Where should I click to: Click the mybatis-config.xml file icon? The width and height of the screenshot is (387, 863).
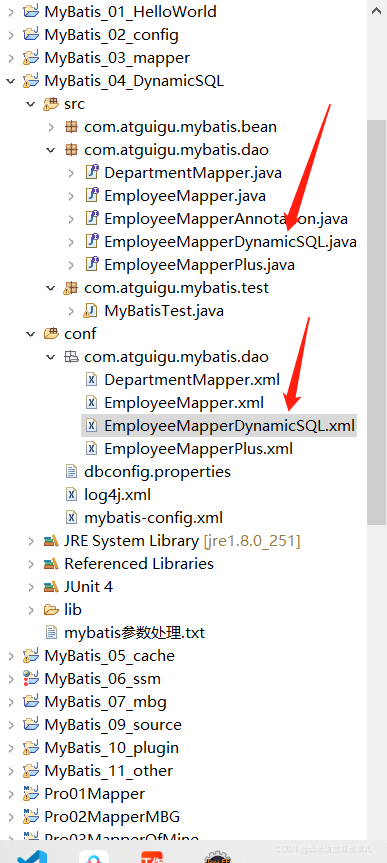click(72, 518)
